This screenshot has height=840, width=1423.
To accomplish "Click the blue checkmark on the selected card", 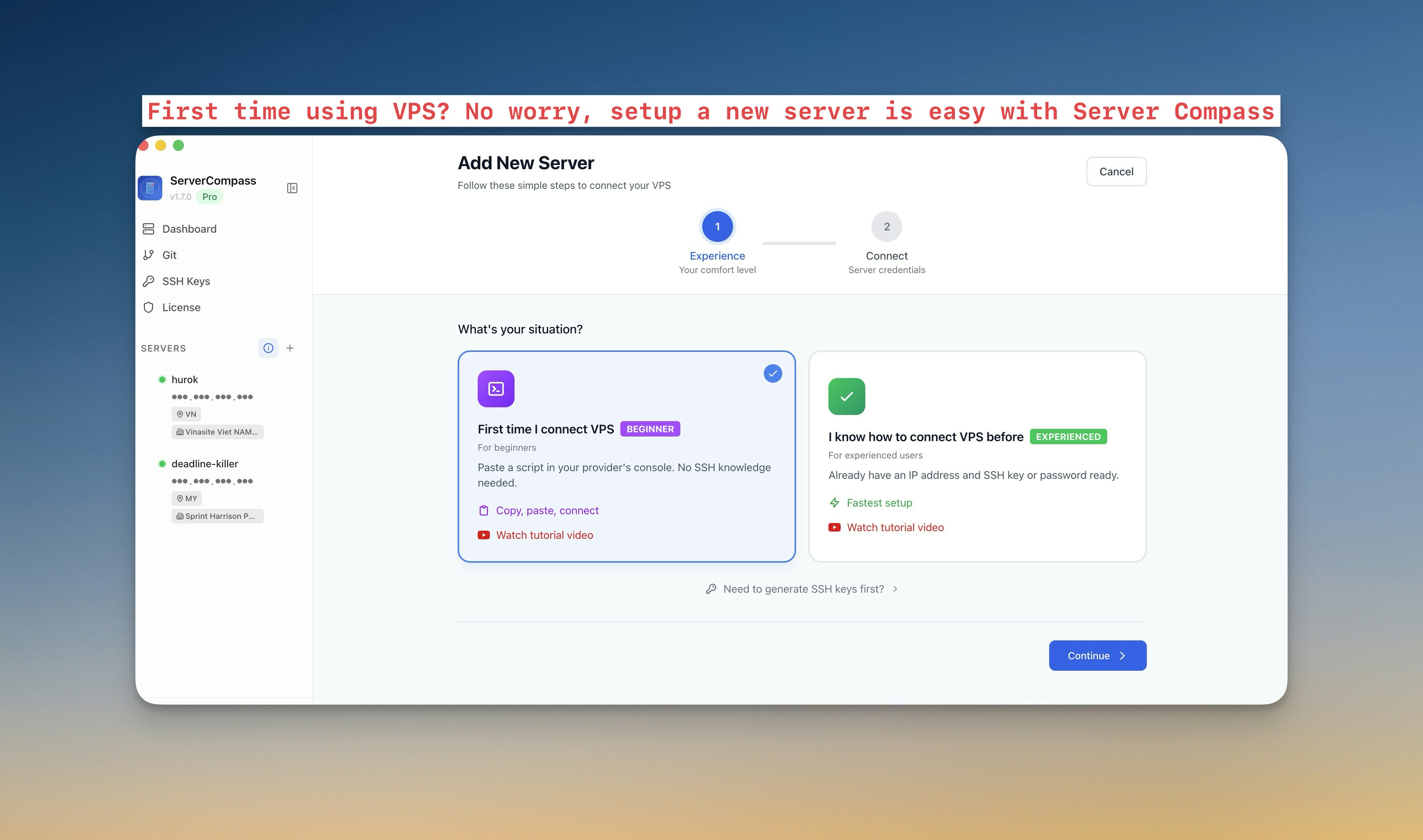I will coord(773,373).
